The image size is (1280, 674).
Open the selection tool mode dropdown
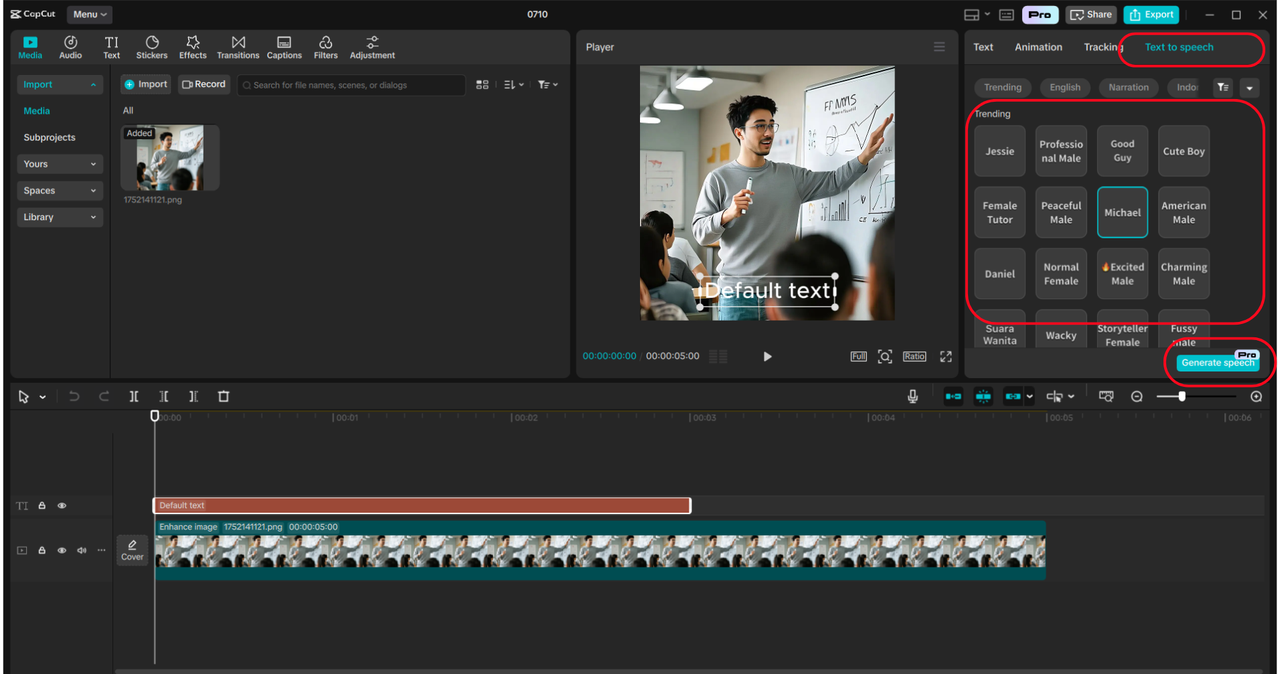[43, 397]
